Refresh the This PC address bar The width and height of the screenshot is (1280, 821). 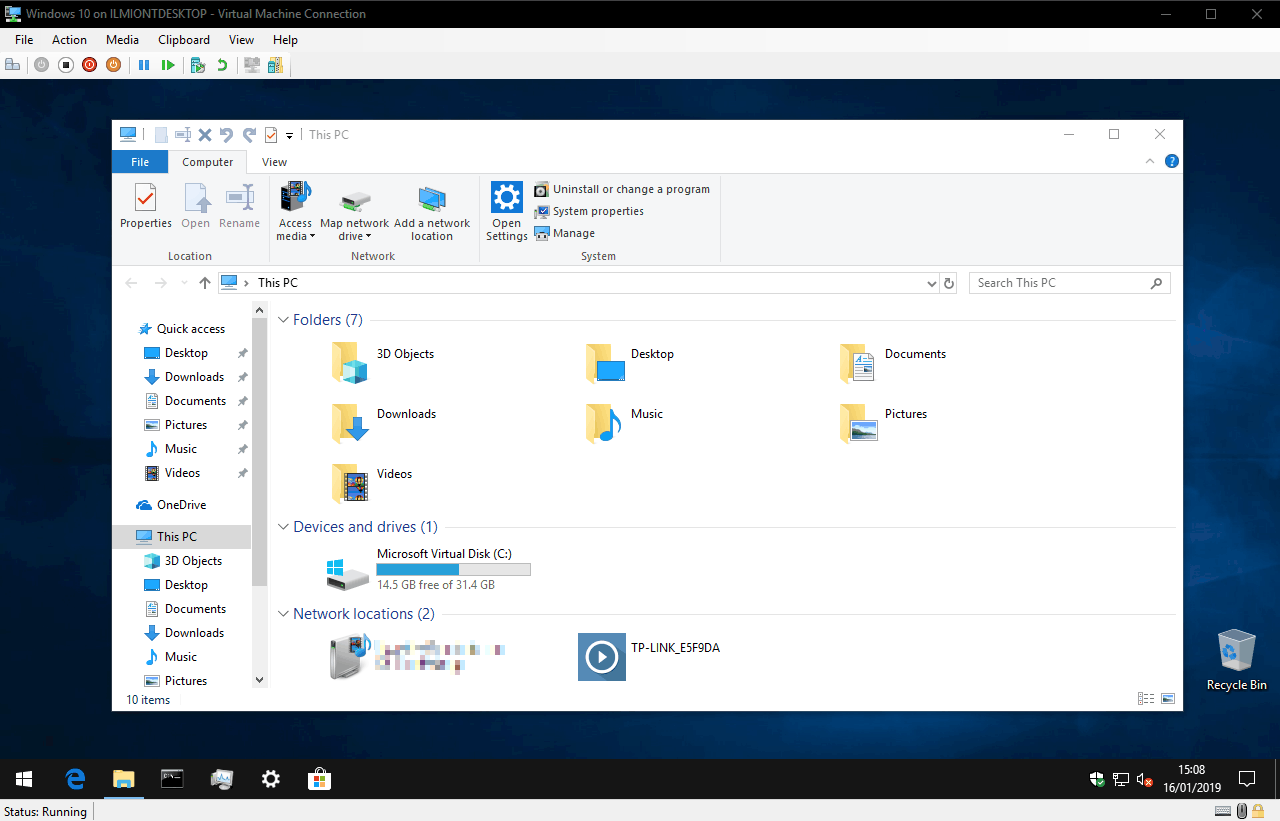coord(949,283)
